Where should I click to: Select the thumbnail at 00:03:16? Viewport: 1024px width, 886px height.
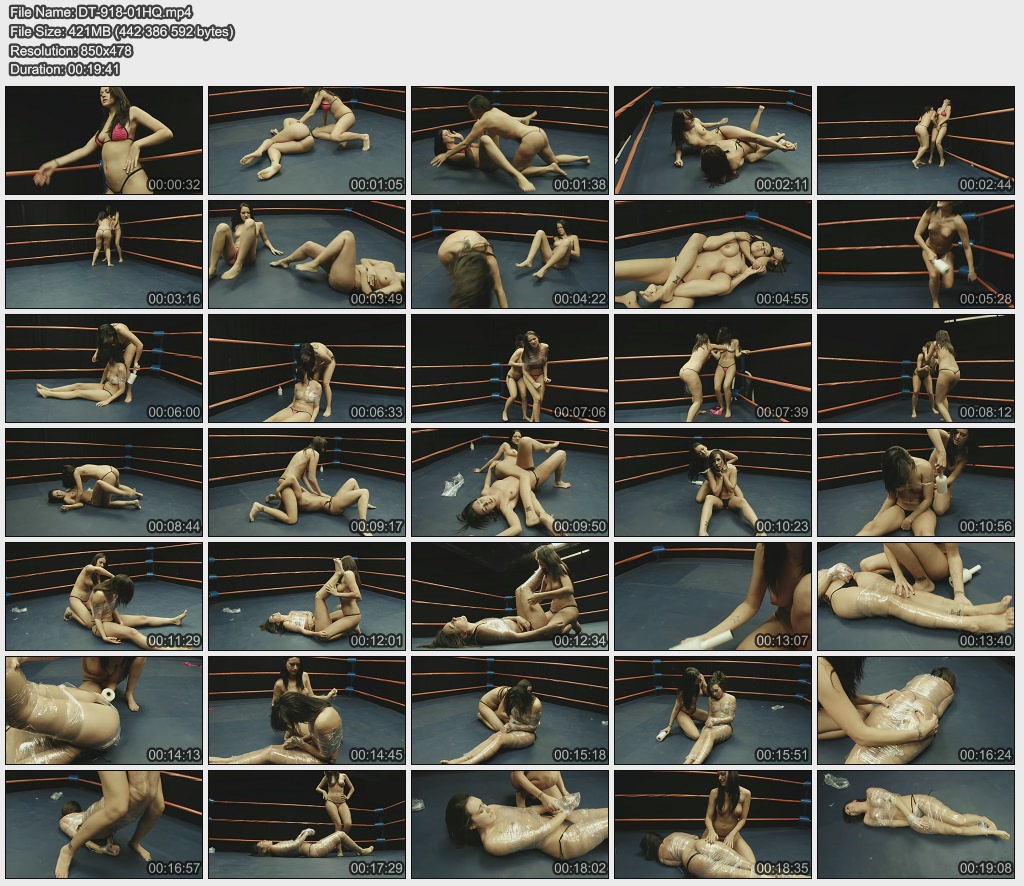[104, 254]
